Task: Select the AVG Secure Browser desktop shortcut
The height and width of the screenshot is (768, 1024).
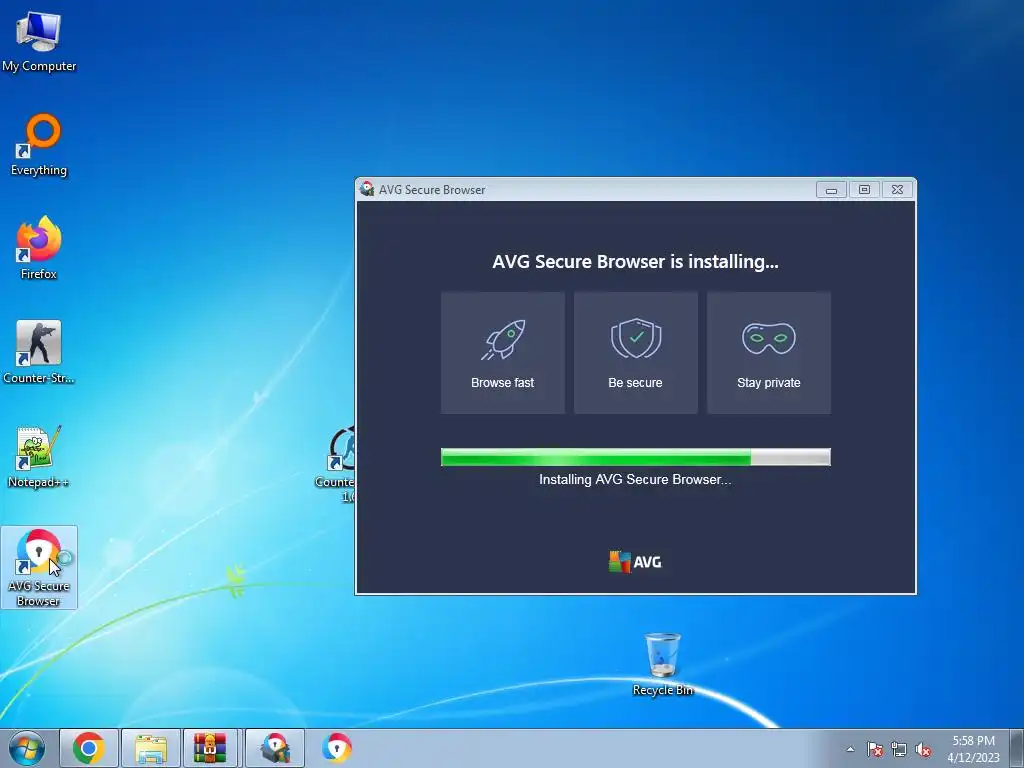Action: [39, 568]
